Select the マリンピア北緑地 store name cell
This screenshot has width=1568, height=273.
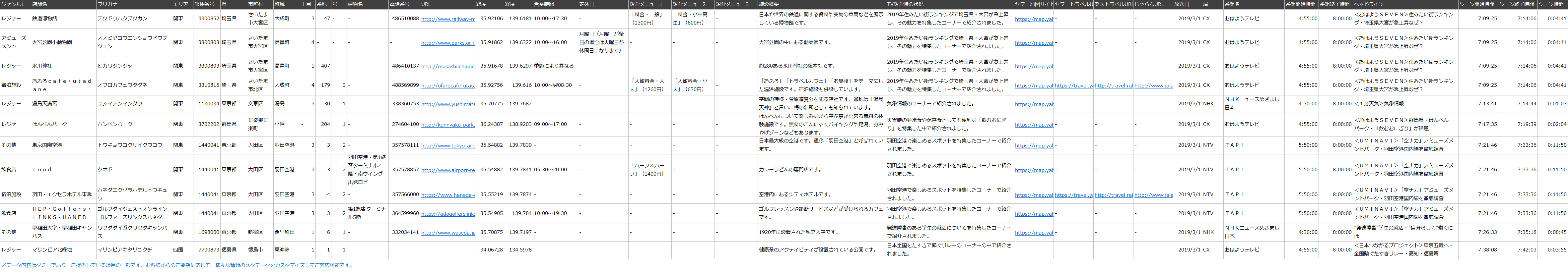click(x=53, y=250)
